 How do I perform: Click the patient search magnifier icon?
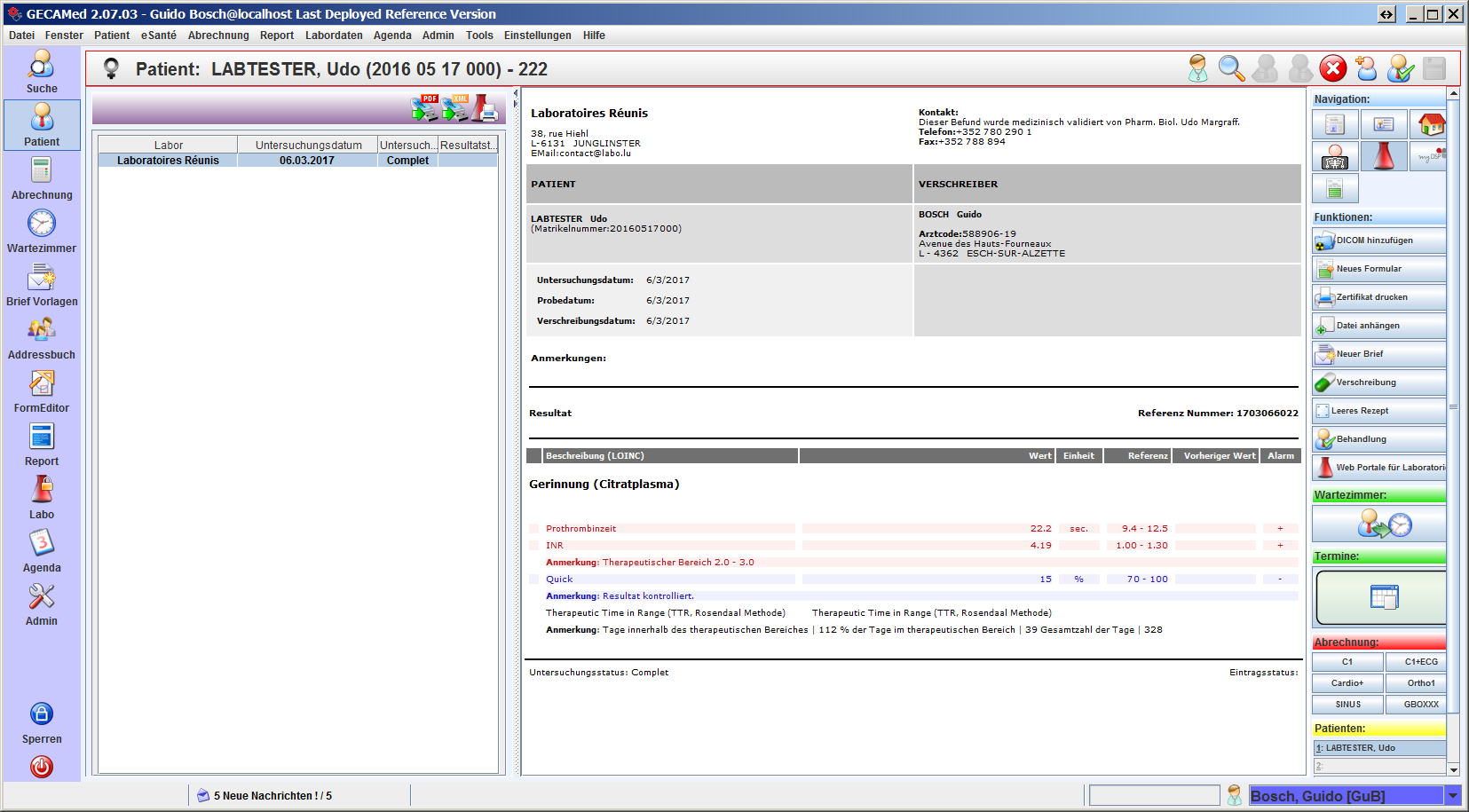(x=1231, y=68)
